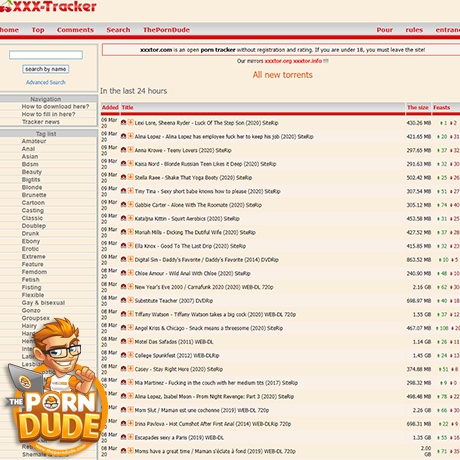
Task: Select the Casting tag
Action: click(33, 210)
